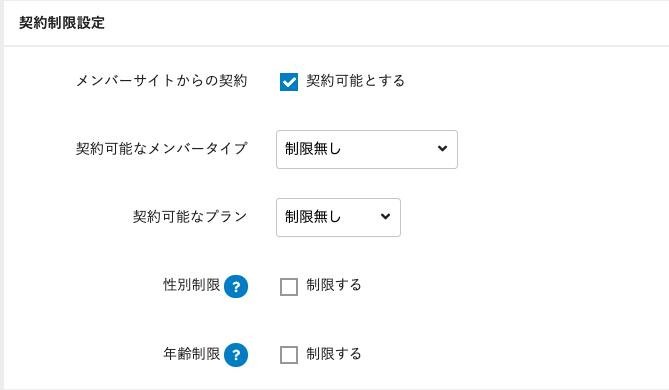Viewport: 669px width, 390px height.
Task: Uncheck the 契約可能とする checkbox
Action: click(289, 81)
